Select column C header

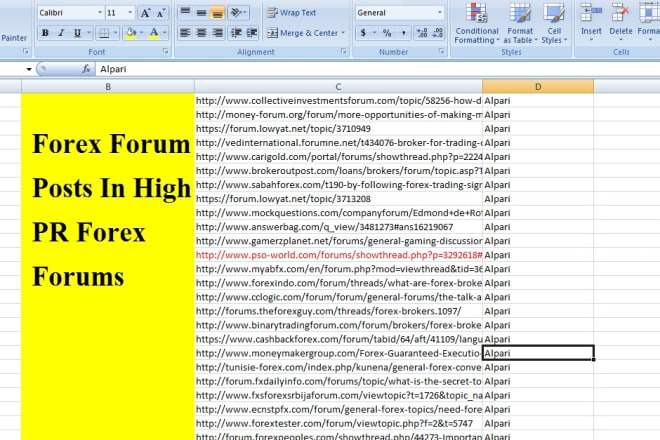[x=338, y=87]
